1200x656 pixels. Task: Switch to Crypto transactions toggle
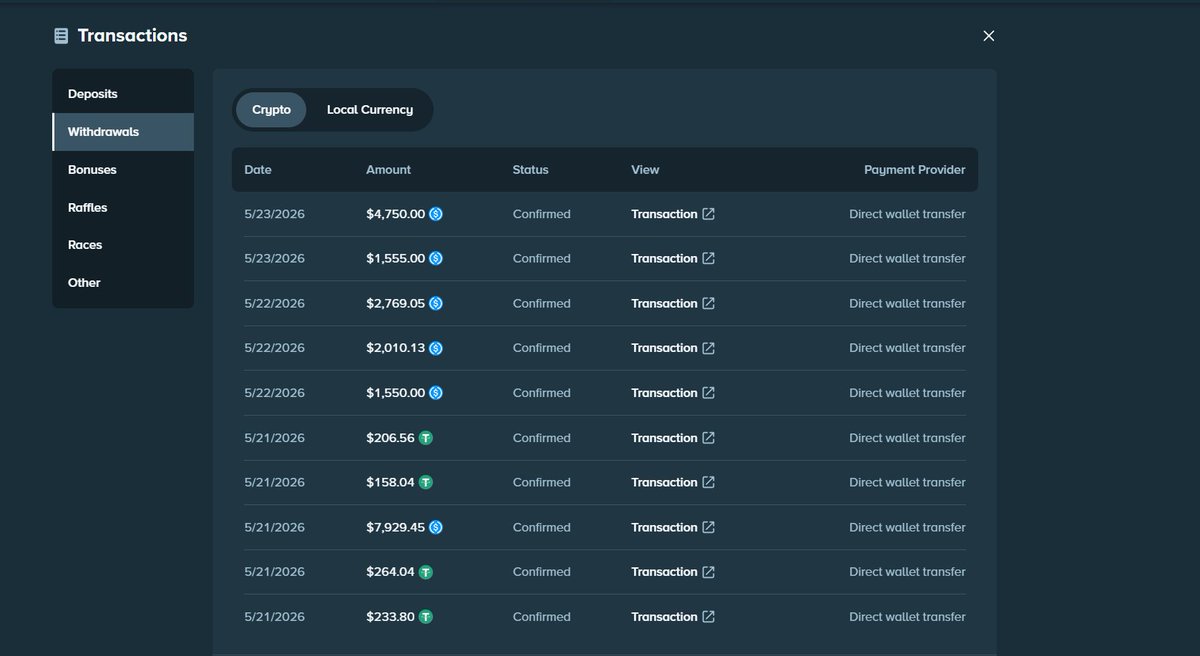coord(271,110)
